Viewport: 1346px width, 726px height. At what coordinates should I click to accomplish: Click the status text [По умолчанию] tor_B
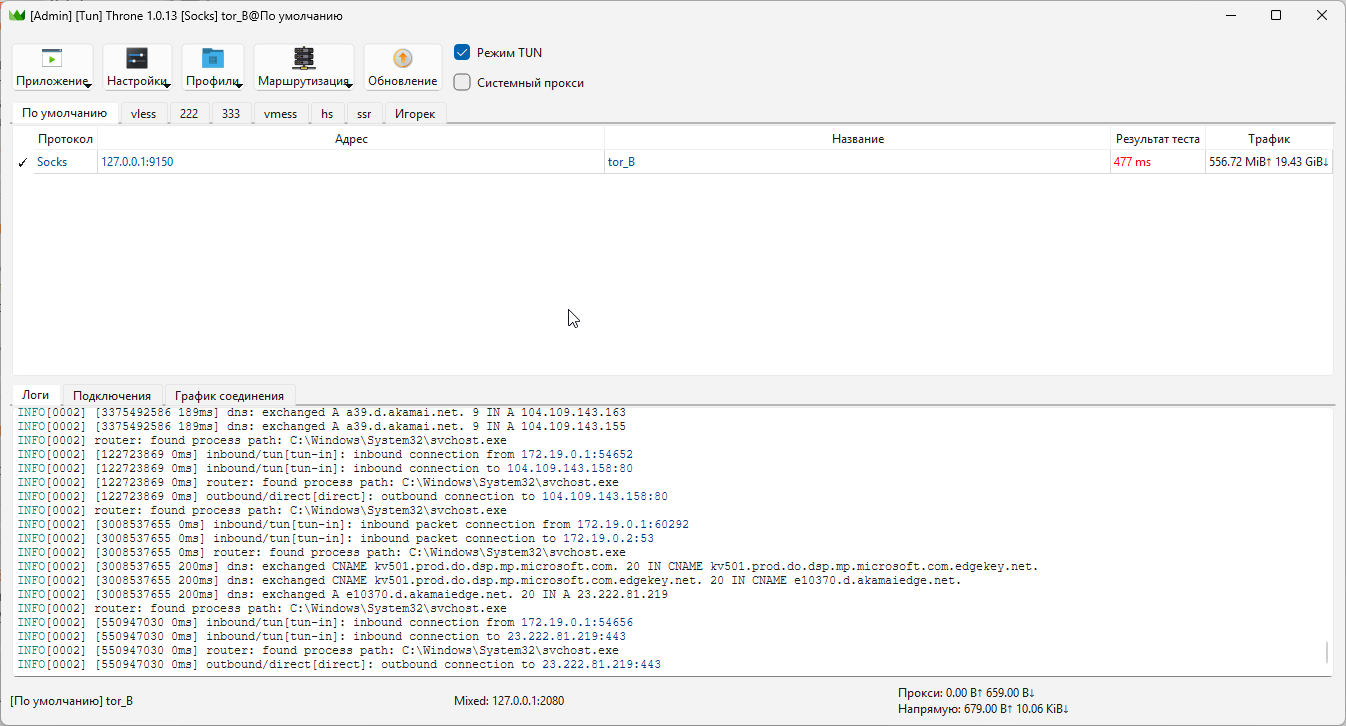71,701
